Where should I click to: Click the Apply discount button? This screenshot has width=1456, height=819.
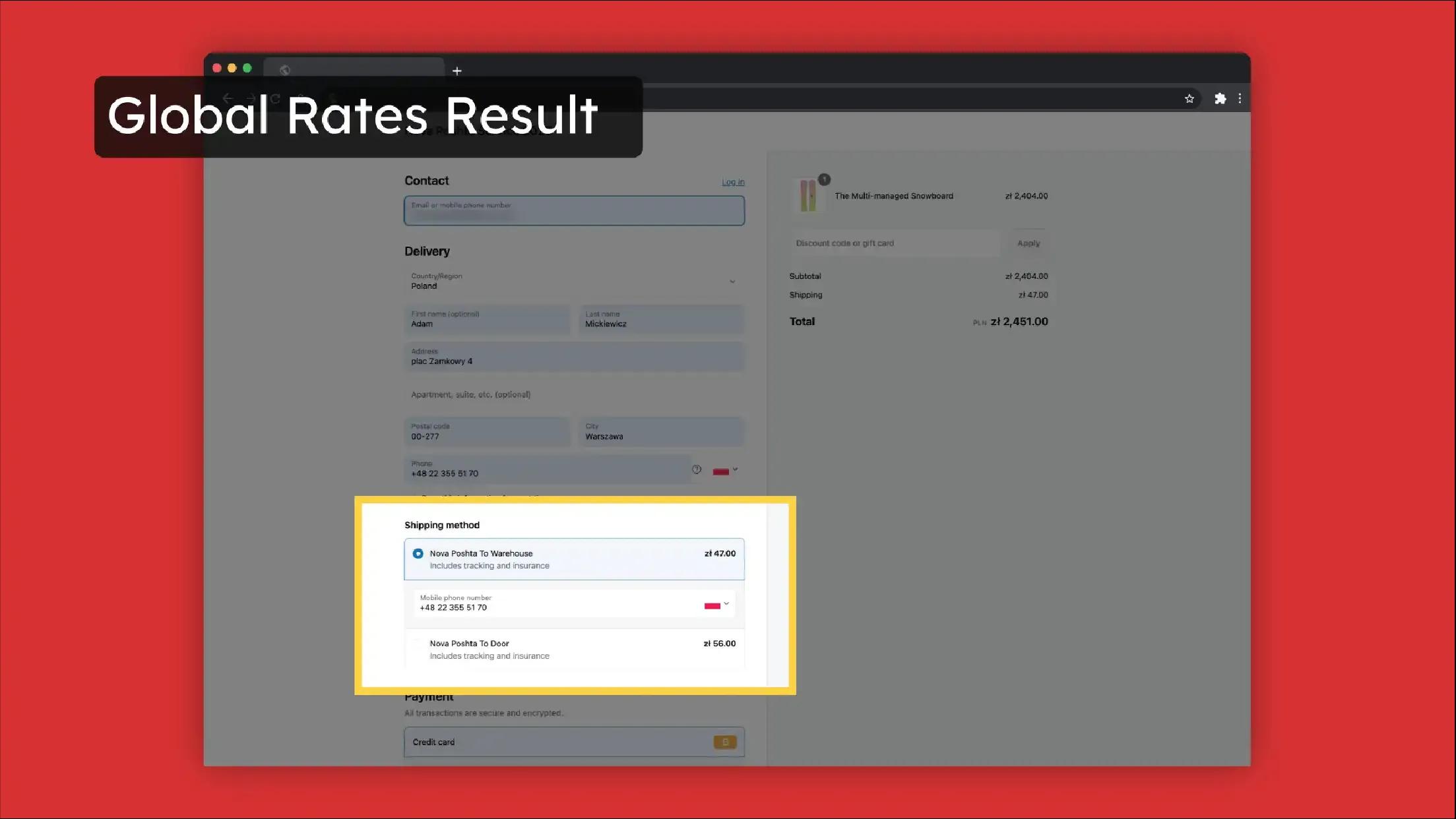(x=1028, y=243)
